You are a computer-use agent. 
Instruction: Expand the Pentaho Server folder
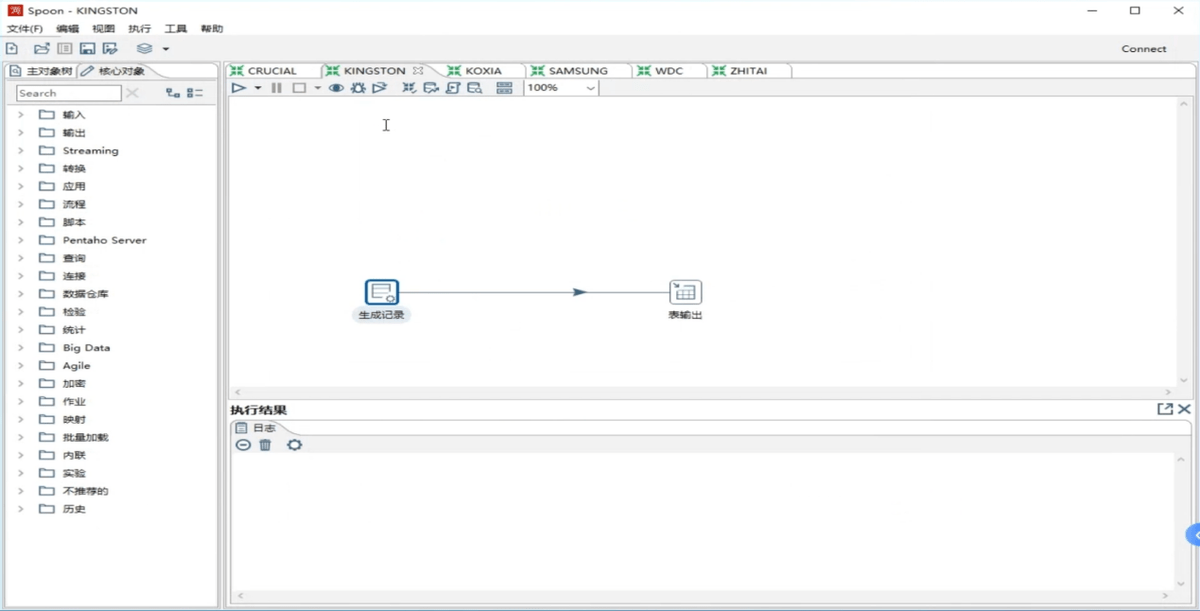(x=20, y=240)
